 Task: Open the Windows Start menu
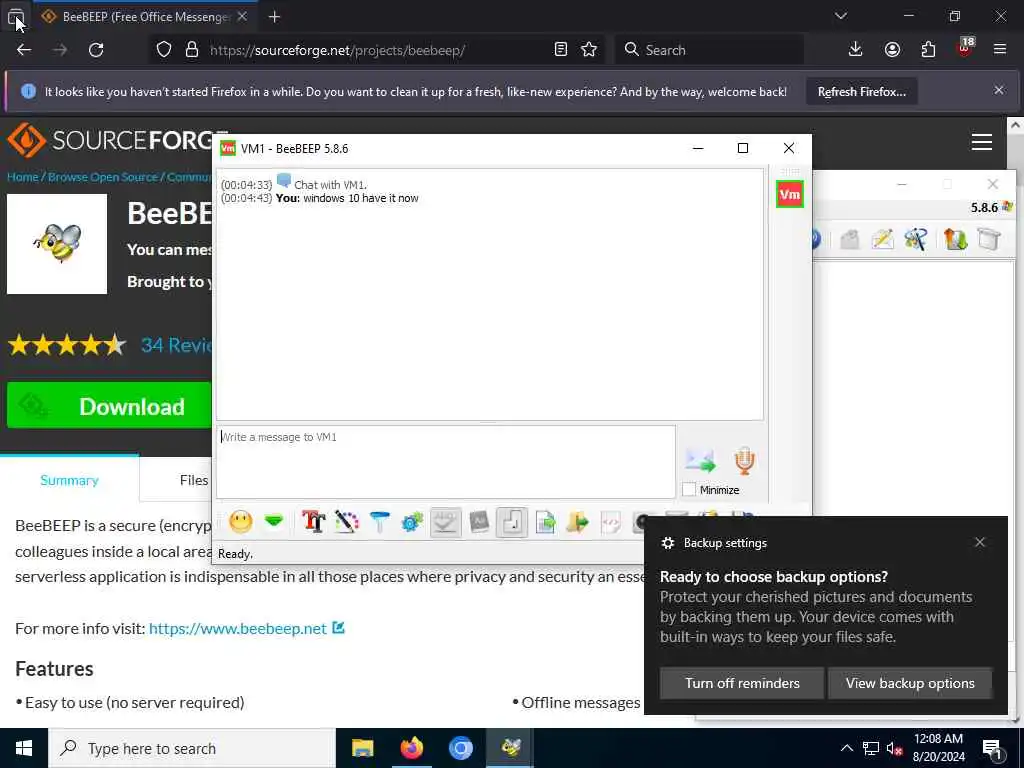pyautogui.click(x=24, y=748)
